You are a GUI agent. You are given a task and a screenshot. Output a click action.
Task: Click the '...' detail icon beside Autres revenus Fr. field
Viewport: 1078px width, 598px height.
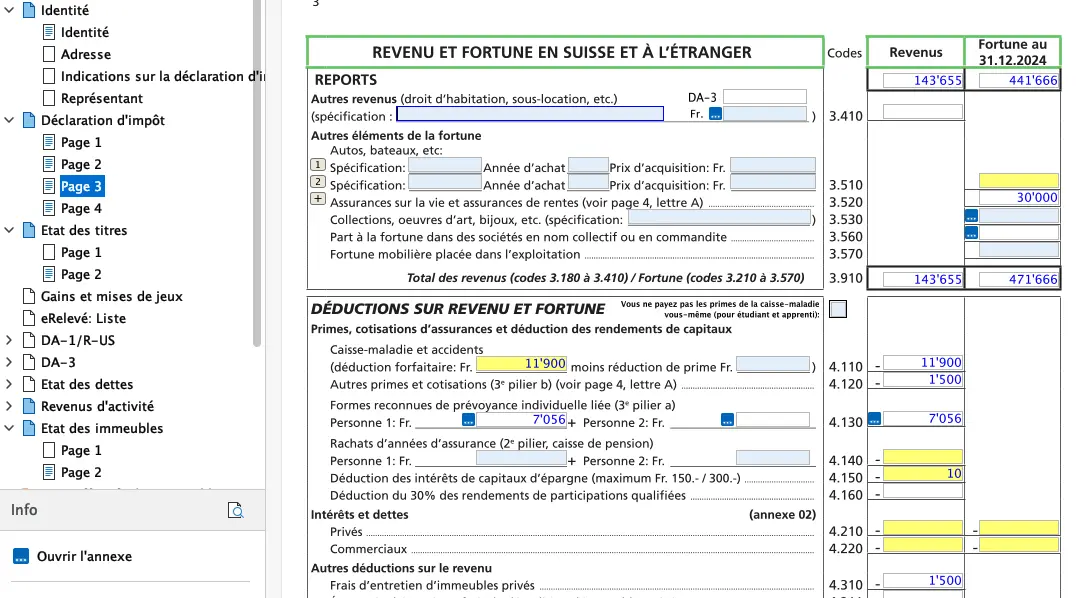coord(714,115)
